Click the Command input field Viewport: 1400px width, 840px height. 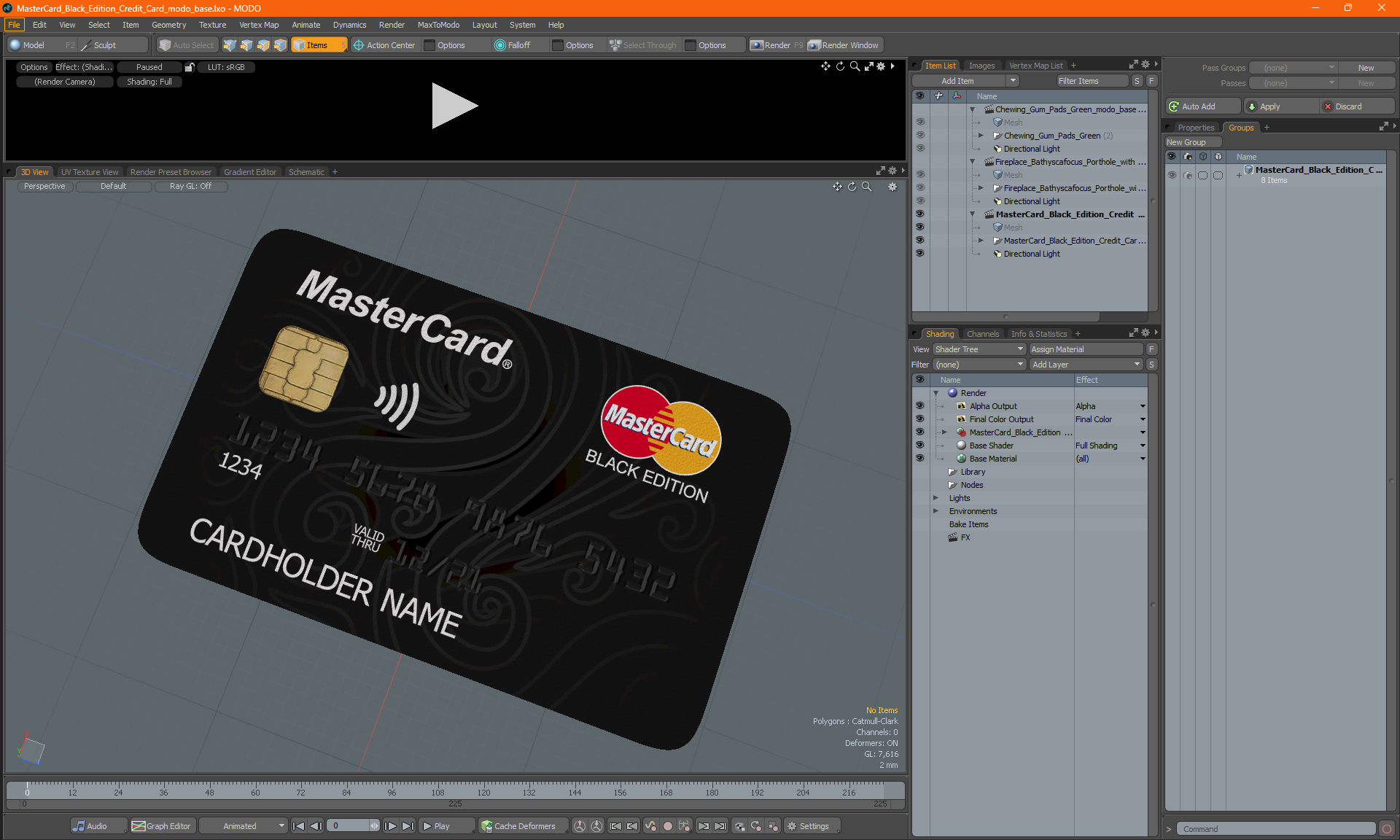click(x=1276, y=829)
